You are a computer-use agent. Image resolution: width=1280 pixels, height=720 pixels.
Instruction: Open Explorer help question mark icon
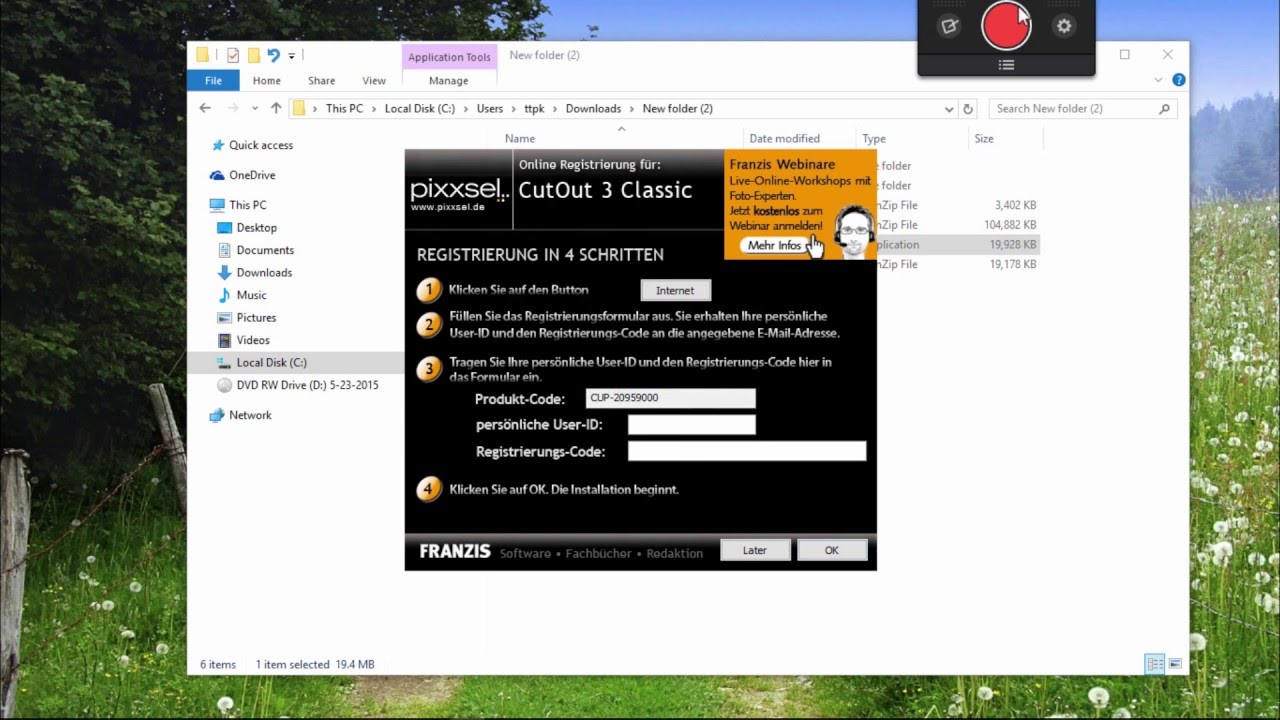pyautogui.click(x=1179, y=80)
